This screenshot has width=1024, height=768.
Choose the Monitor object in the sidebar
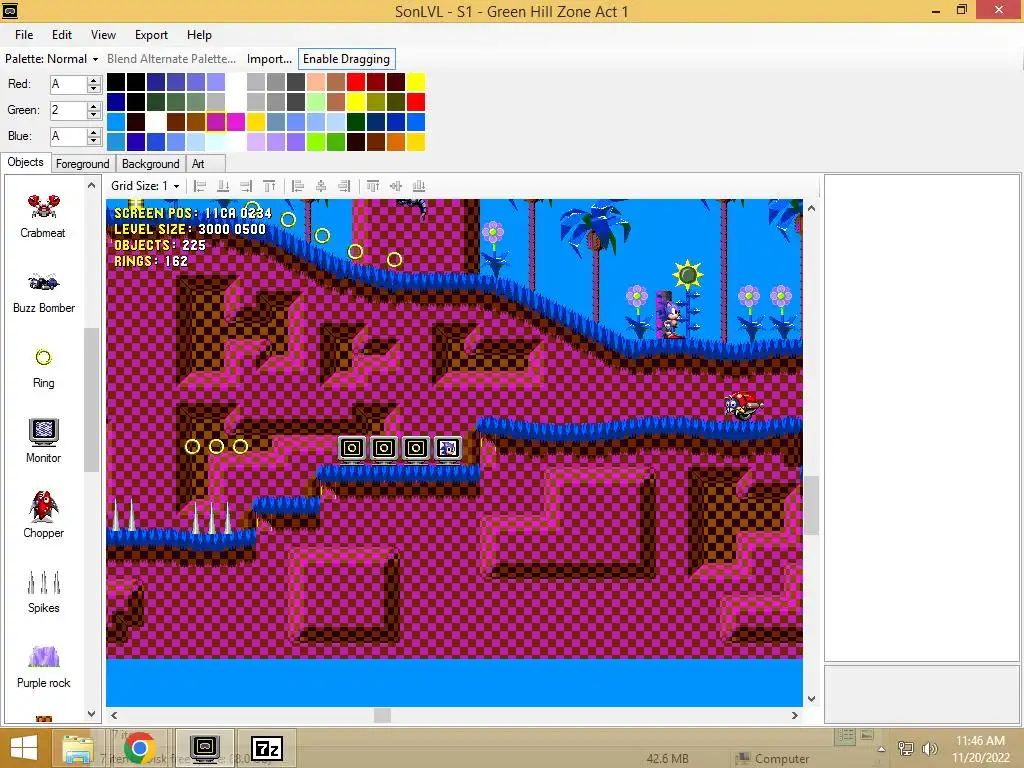tap(43, 441)
